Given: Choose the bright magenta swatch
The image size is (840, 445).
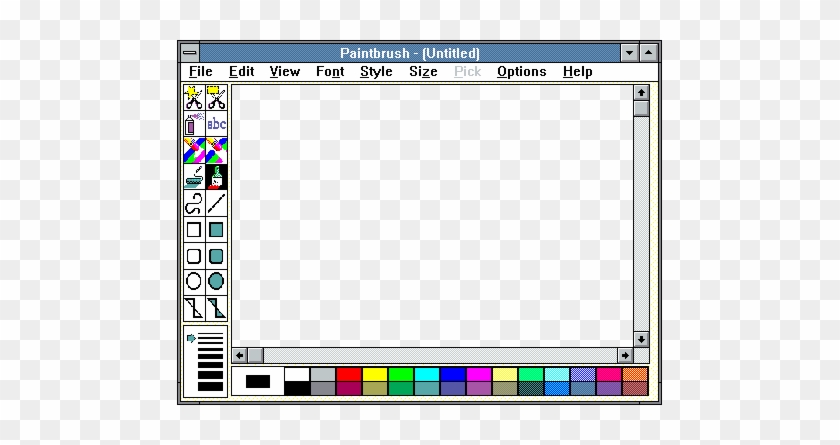Looking at the screenshot, I should [x=479, y=374].
